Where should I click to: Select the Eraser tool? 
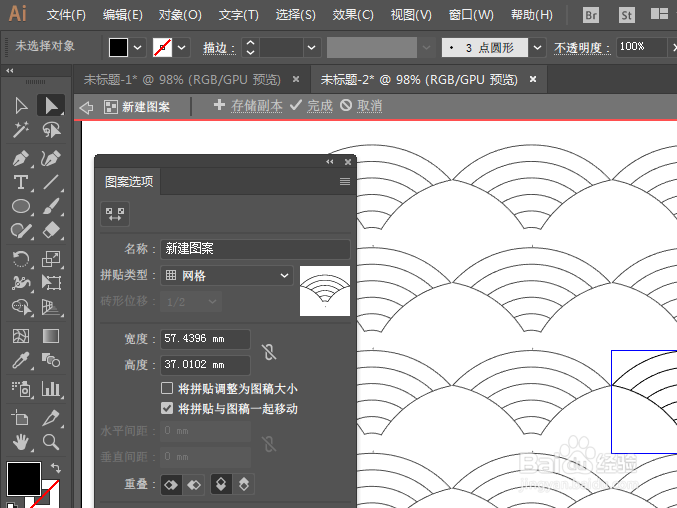(x=51, y=230)
